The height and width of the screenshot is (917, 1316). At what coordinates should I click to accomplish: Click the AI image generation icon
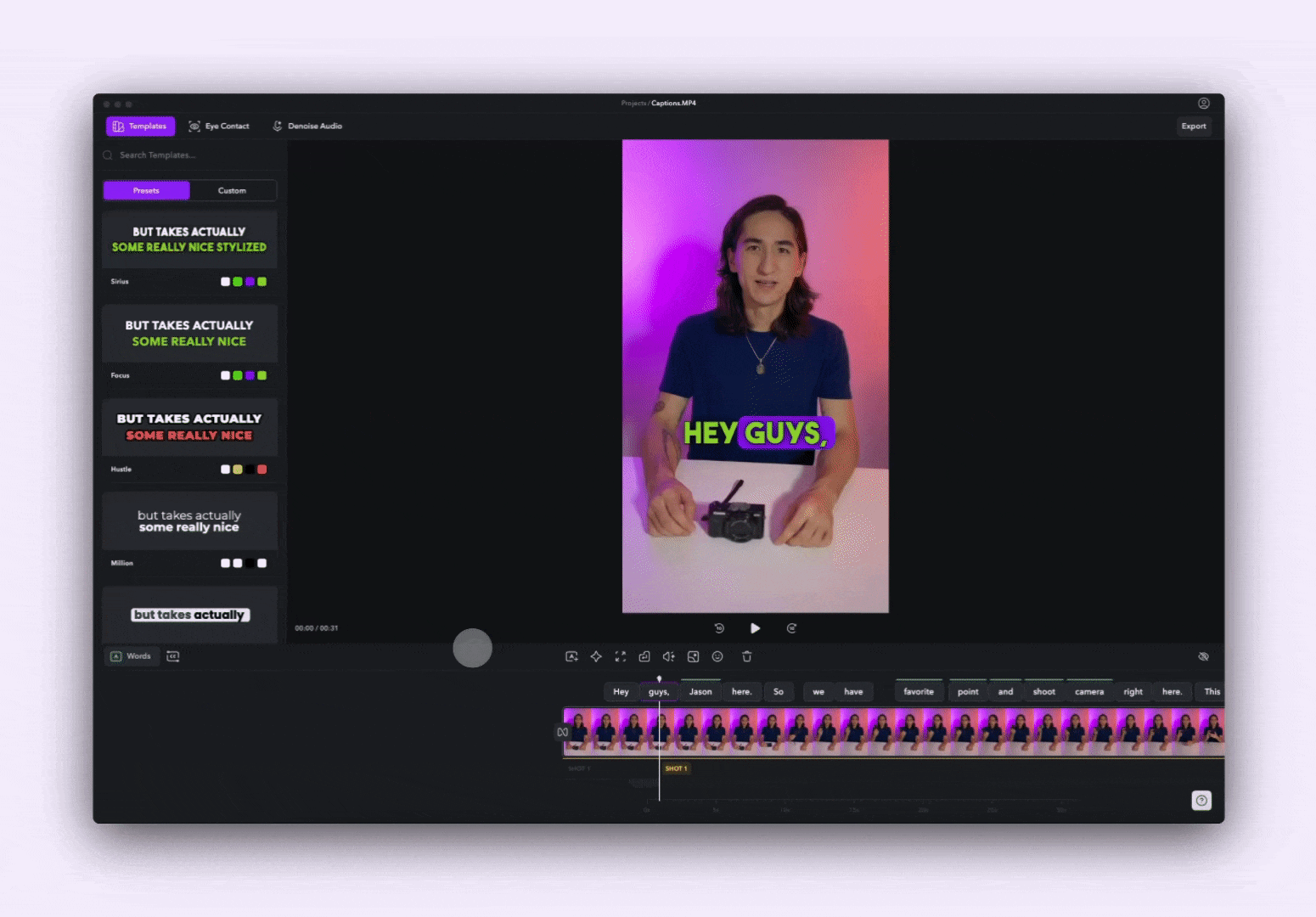pyautogui.click(x=693, y=656)
